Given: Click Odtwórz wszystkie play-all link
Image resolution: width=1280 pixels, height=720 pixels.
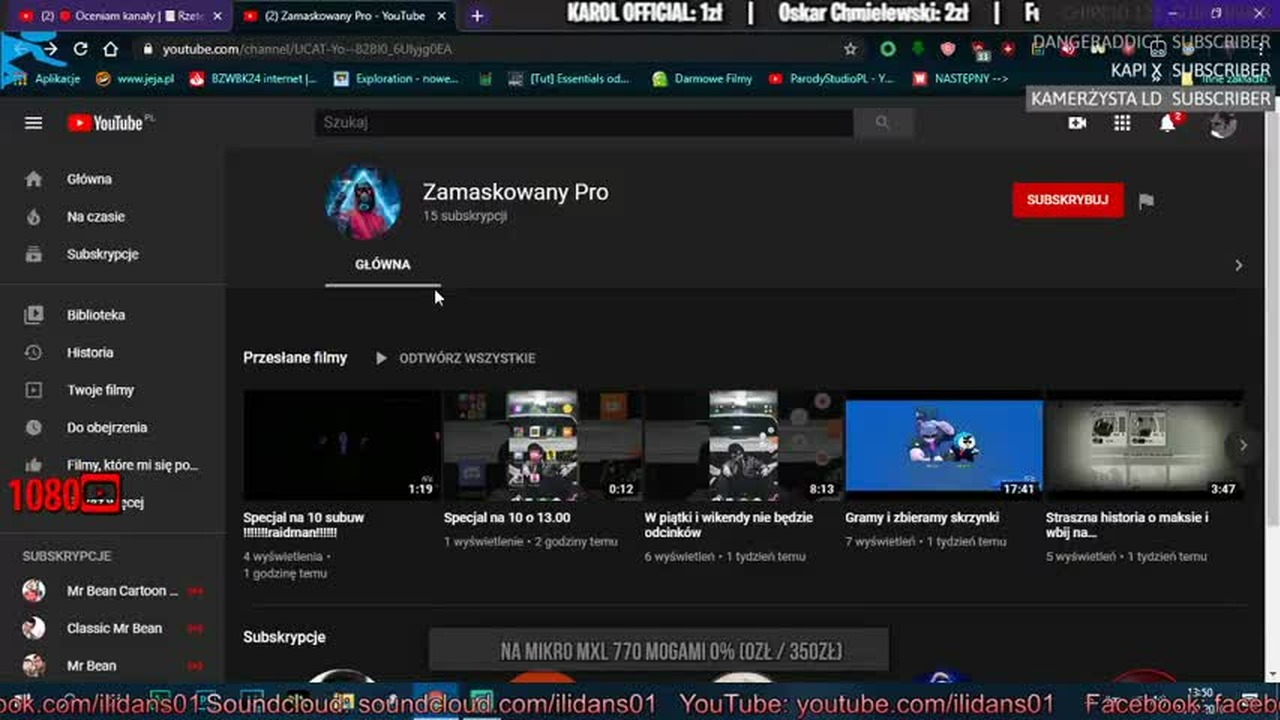Looking at the screenshot, I should pos(455,358).
